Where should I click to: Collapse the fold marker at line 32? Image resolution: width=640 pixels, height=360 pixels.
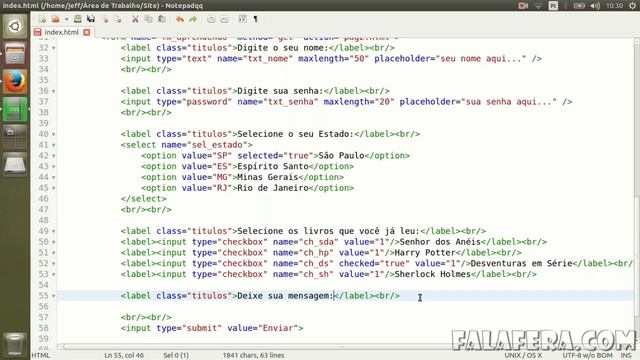pyautogui.click(x=53, y=48)
